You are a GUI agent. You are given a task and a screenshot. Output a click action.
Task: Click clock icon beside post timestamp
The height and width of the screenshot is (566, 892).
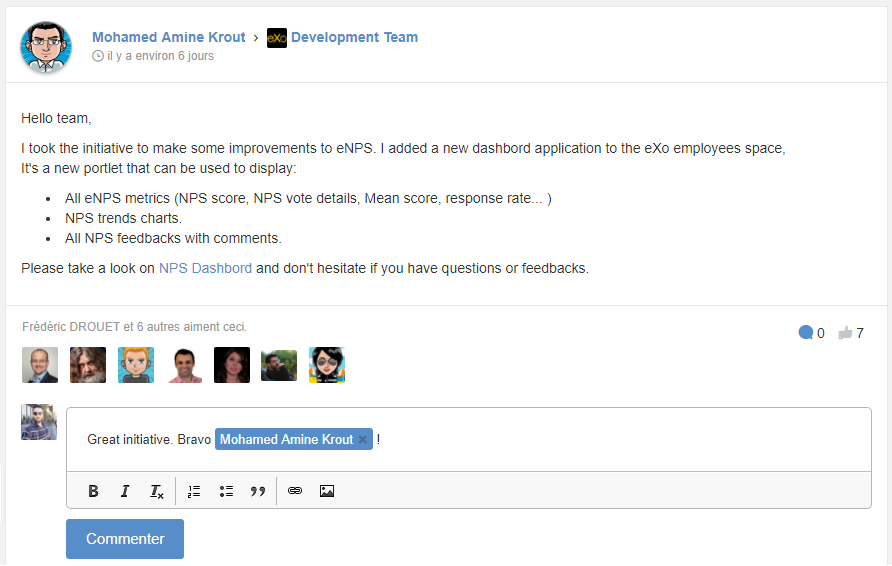pyautogui.click(x=98, y=56)
